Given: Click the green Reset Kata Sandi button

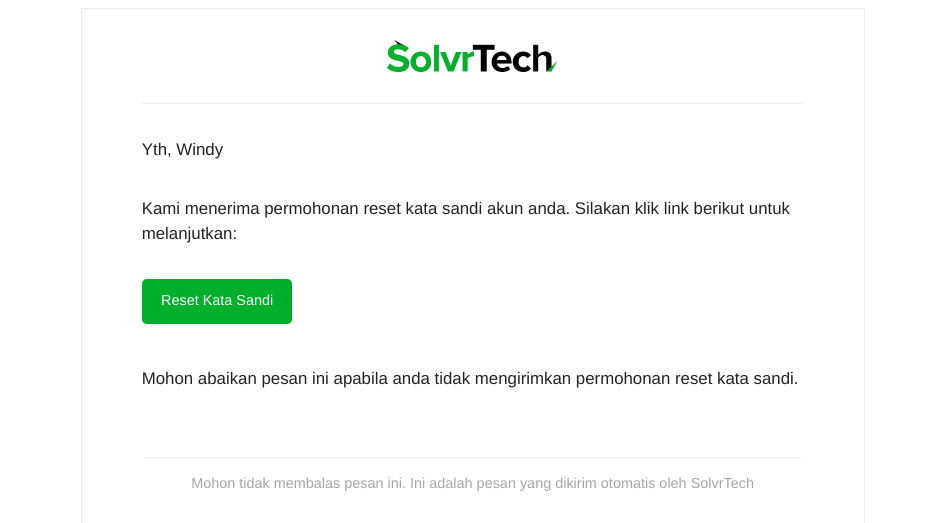Looking at the screenshot, I should [217, 301].
